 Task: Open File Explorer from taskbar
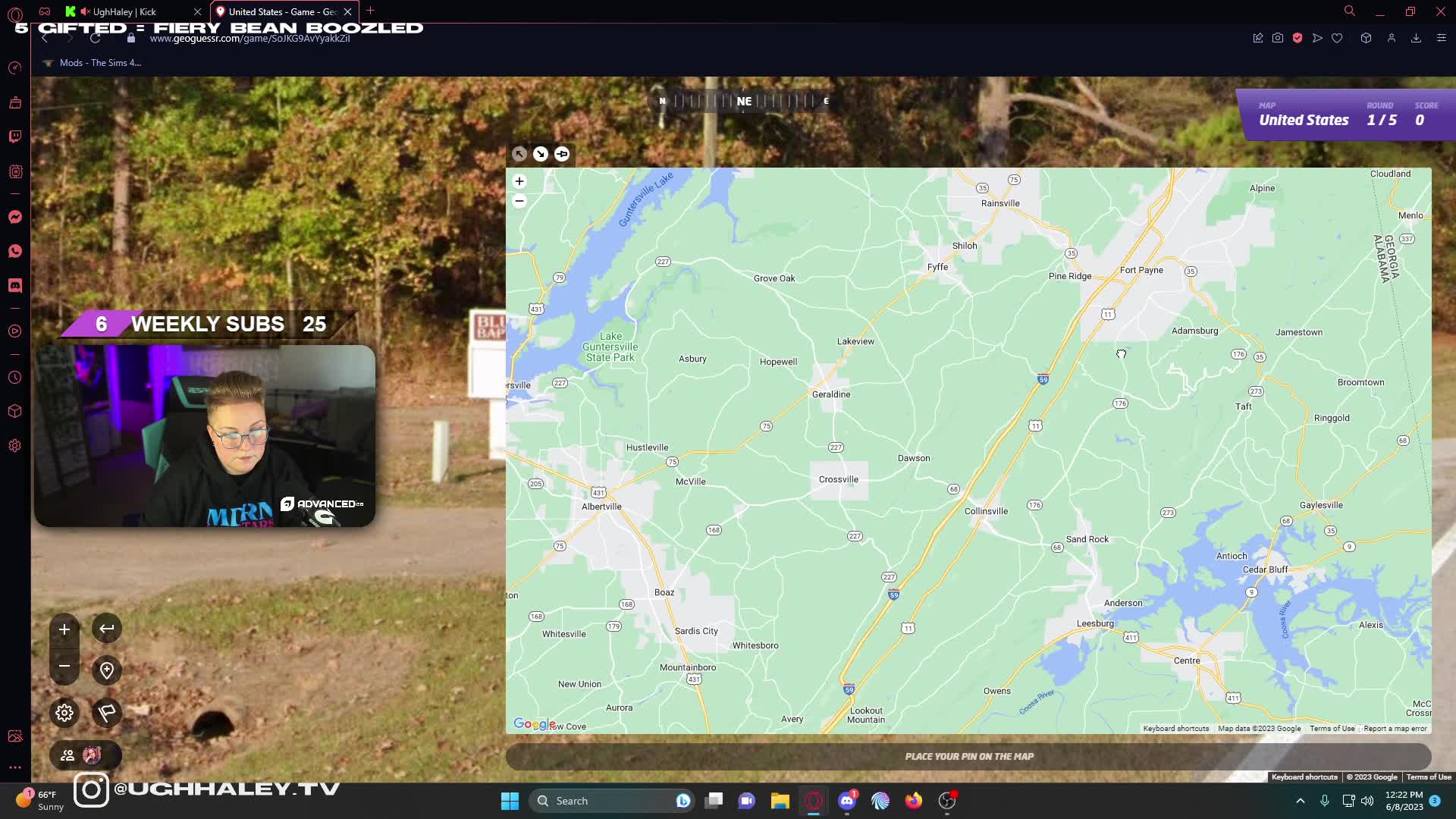[x=780, y=801]
